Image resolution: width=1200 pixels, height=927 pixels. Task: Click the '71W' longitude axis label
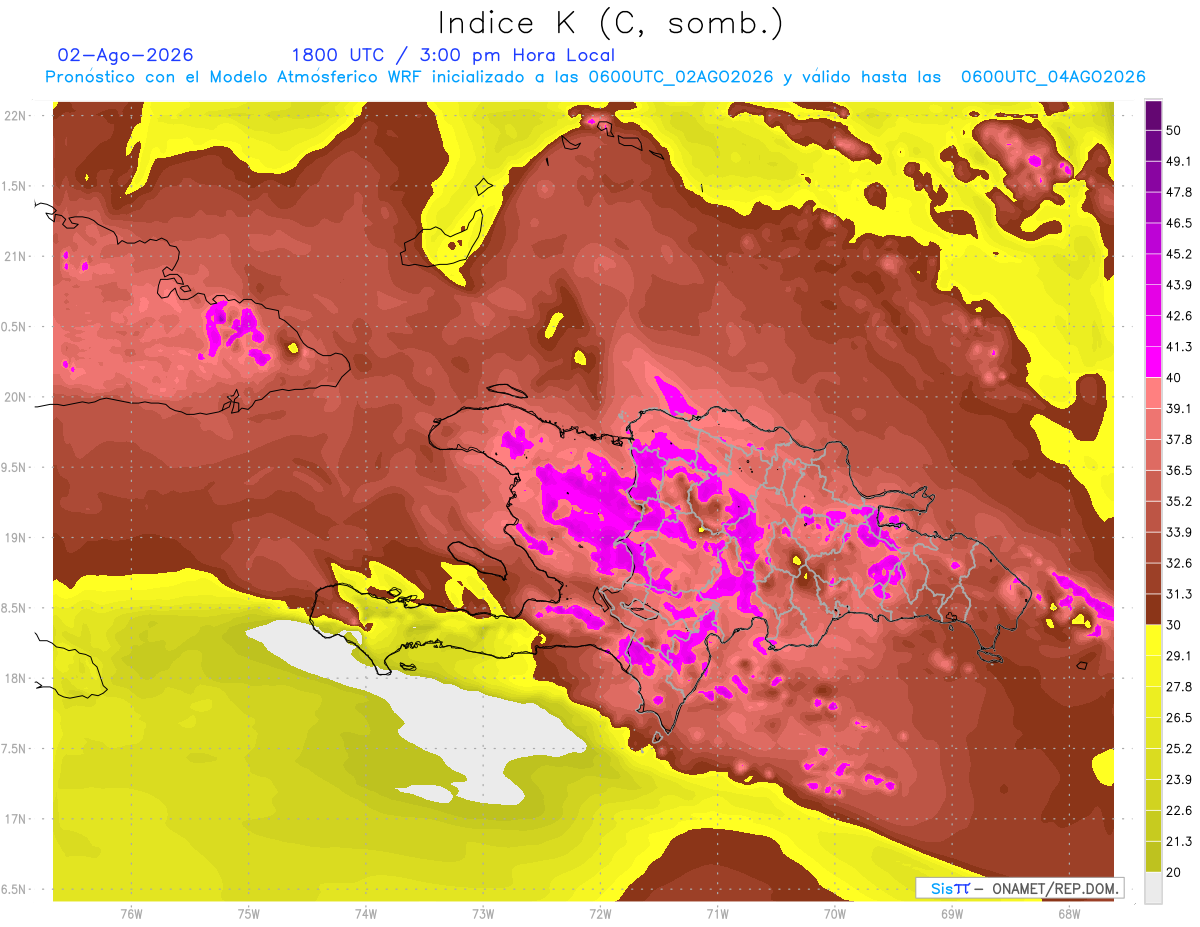tap(717, 913)
